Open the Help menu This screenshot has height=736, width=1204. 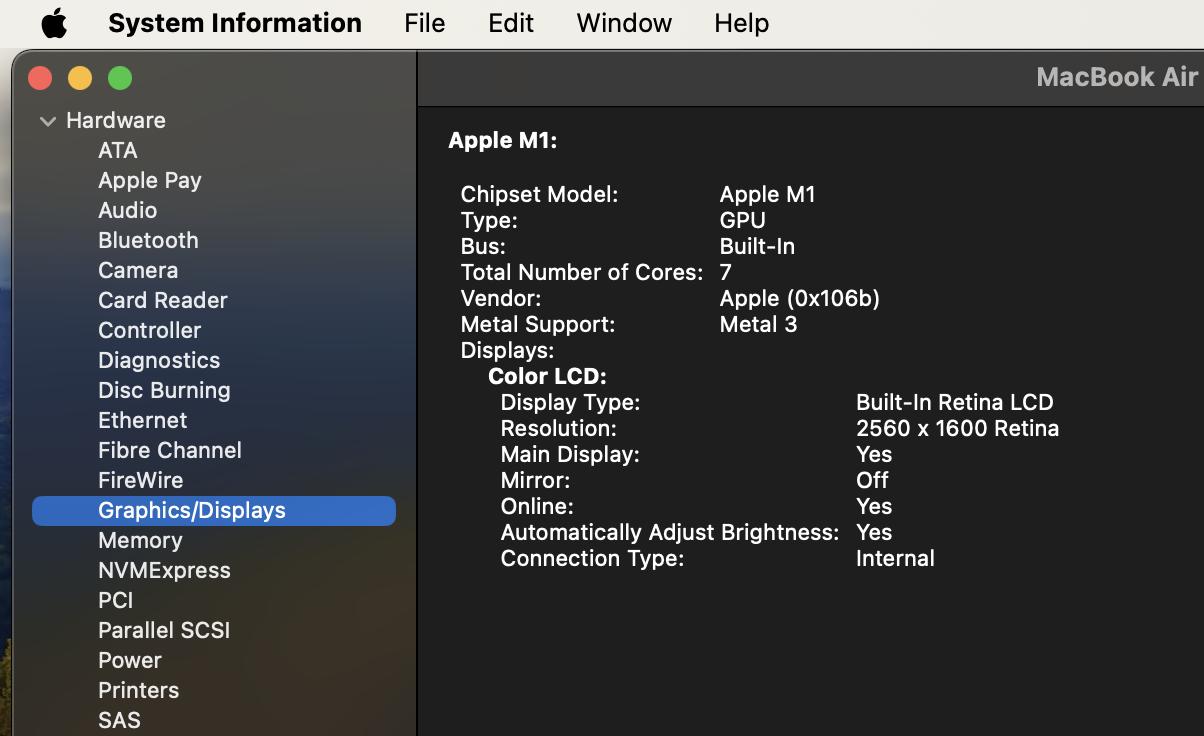[742, 23]
